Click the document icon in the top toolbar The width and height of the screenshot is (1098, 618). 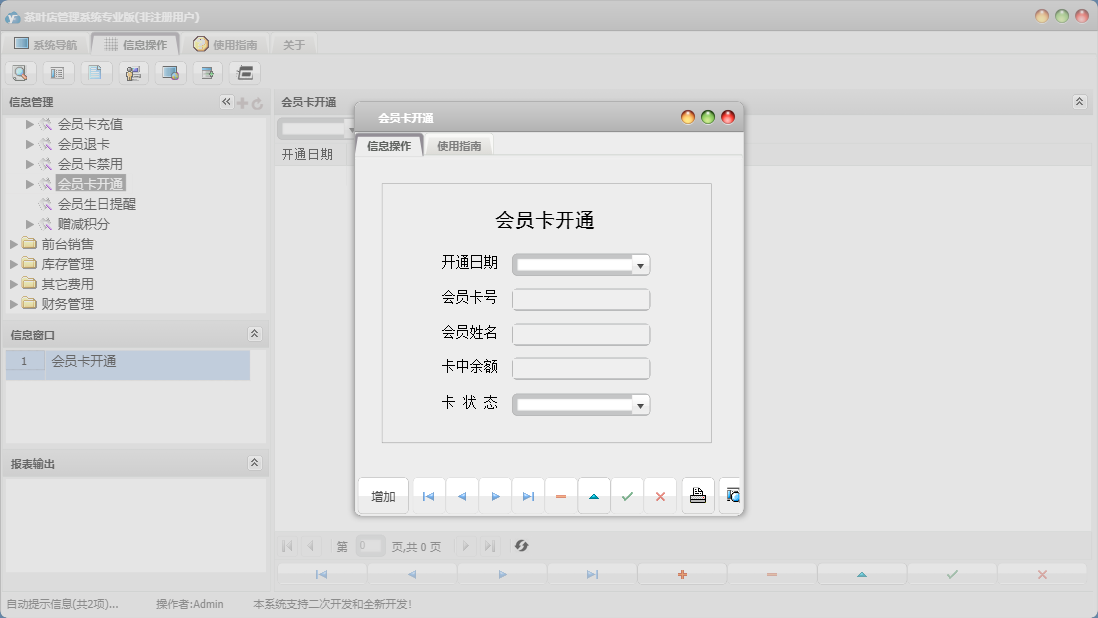pyautogui.click(x=95, y=72)
